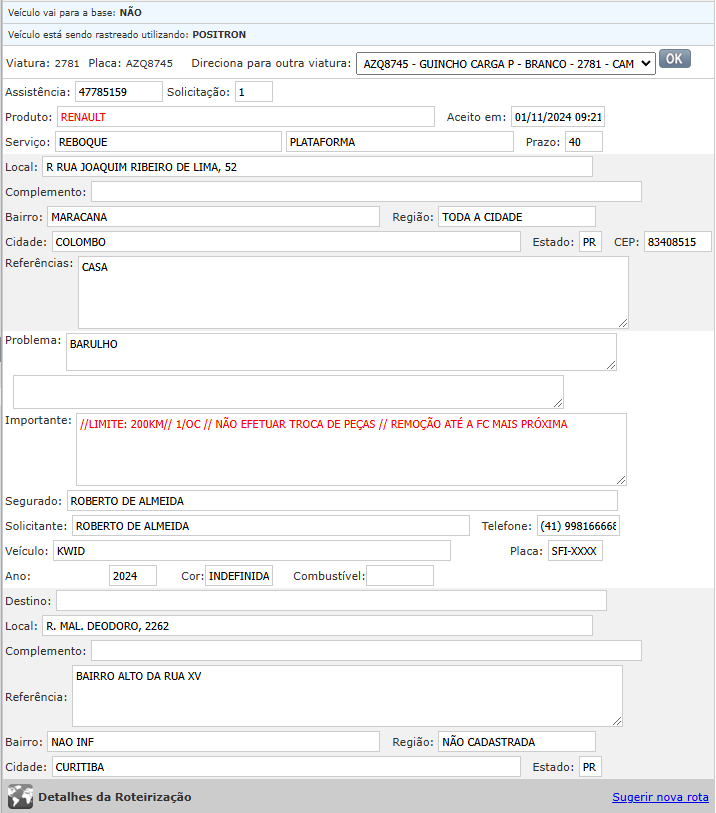Viewport: 716px width, 813px height.
Task: Click the empty Destino field
Action: click(x=331, y=600)
